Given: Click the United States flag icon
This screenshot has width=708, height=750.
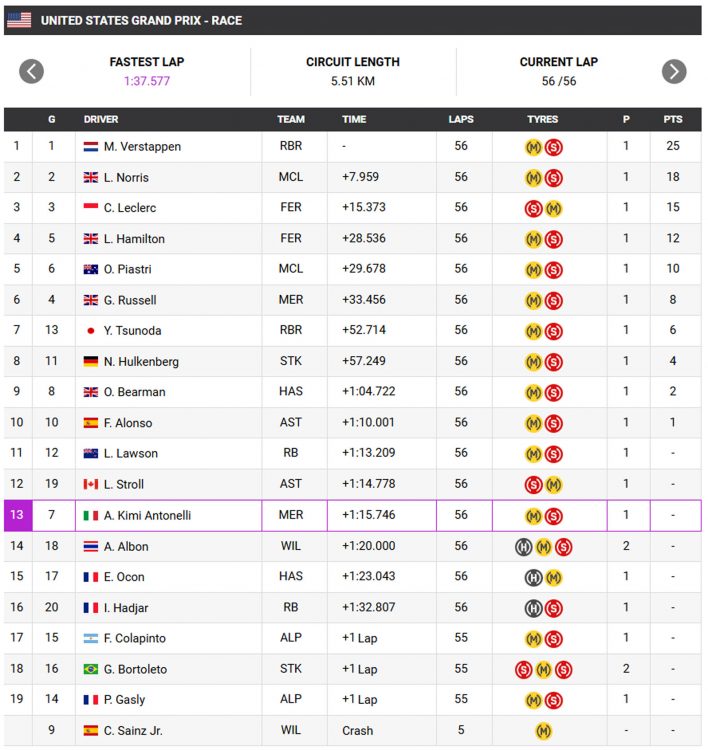Looking at the screenshot, I should [19, 20].
